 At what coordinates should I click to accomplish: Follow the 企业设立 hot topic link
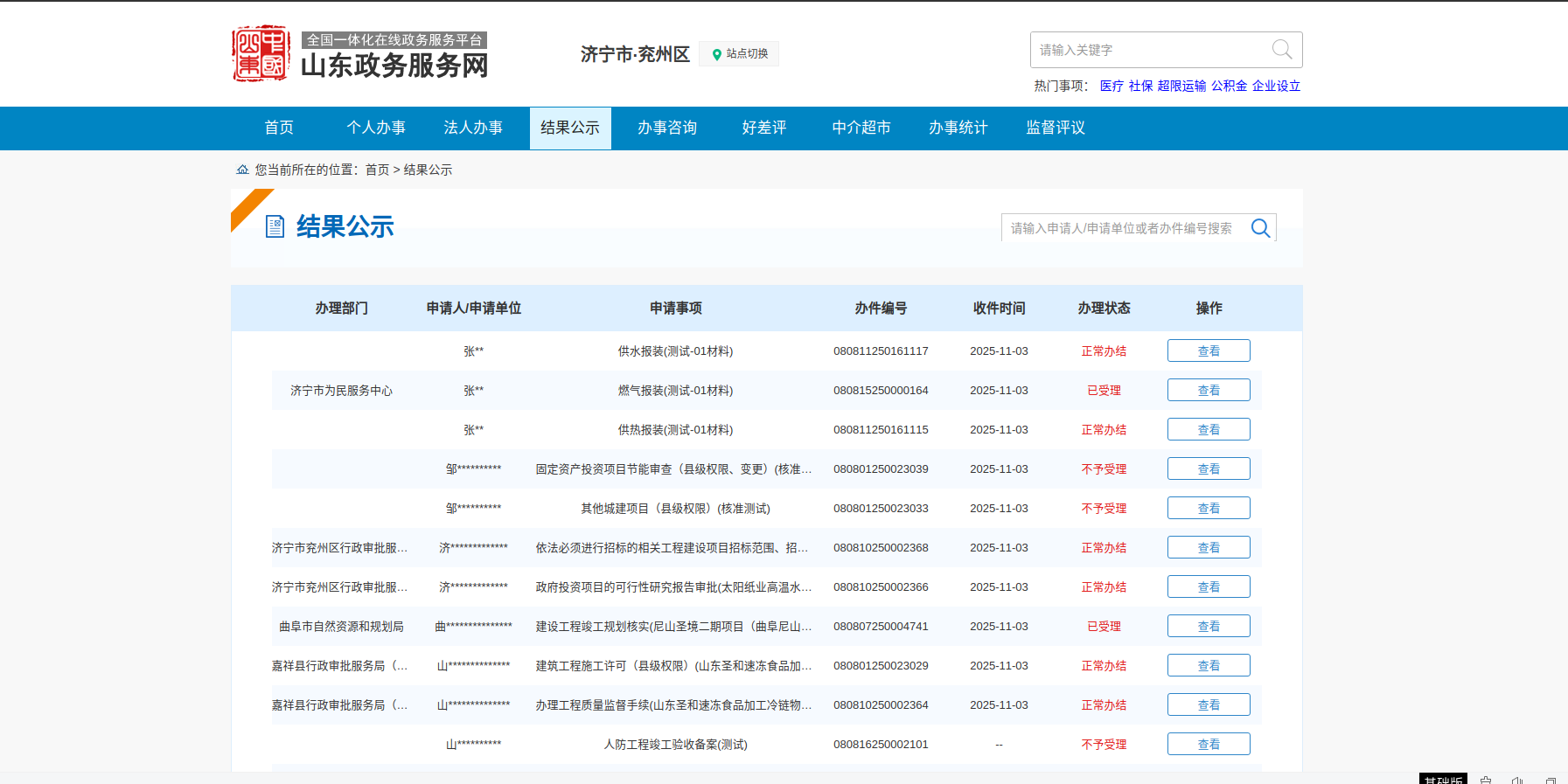tap(1276, 86)
